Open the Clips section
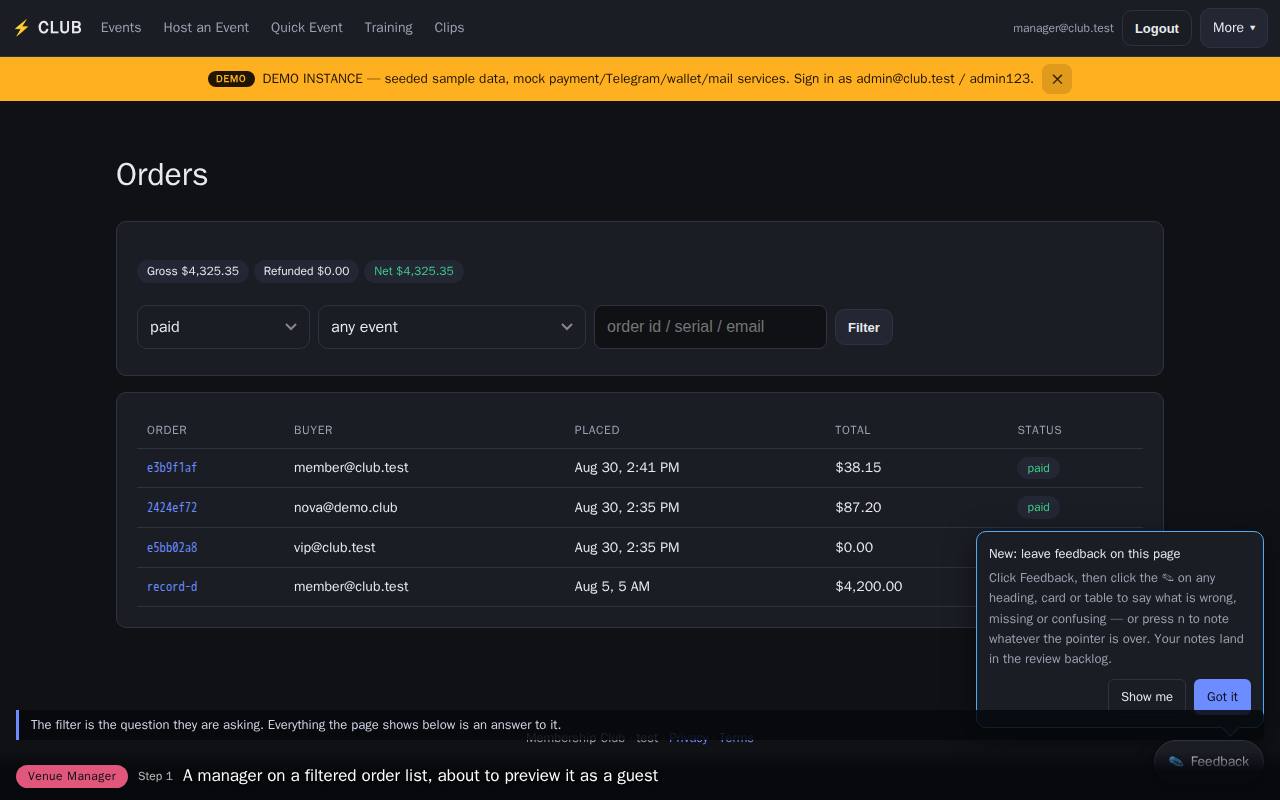1280x800 pixels. coord(449,28)
